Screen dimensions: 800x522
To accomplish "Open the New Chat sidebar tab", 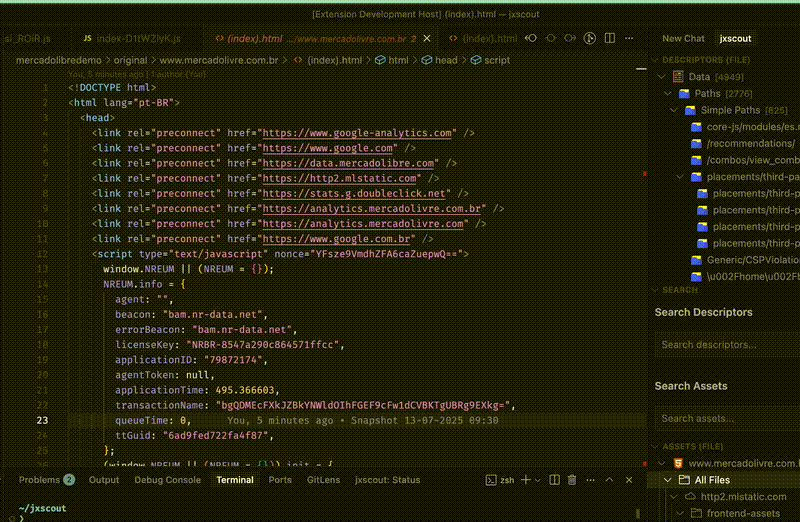I will pos(683,38).
